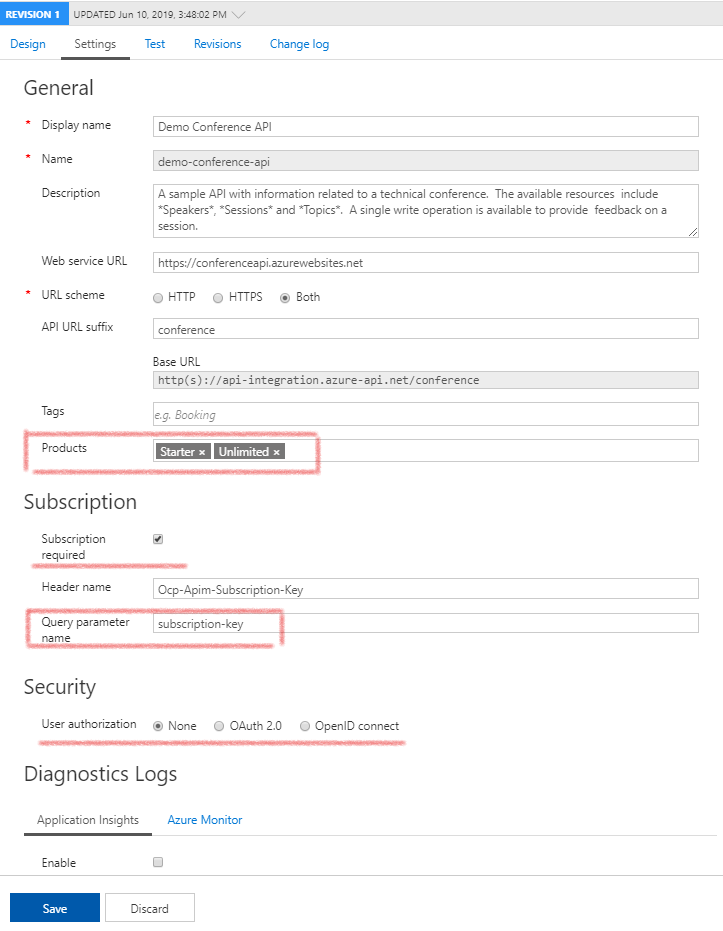The image size is (723, 931).
Task: Remove the Unlimited product tag
Action: click(x=277, y=452)
